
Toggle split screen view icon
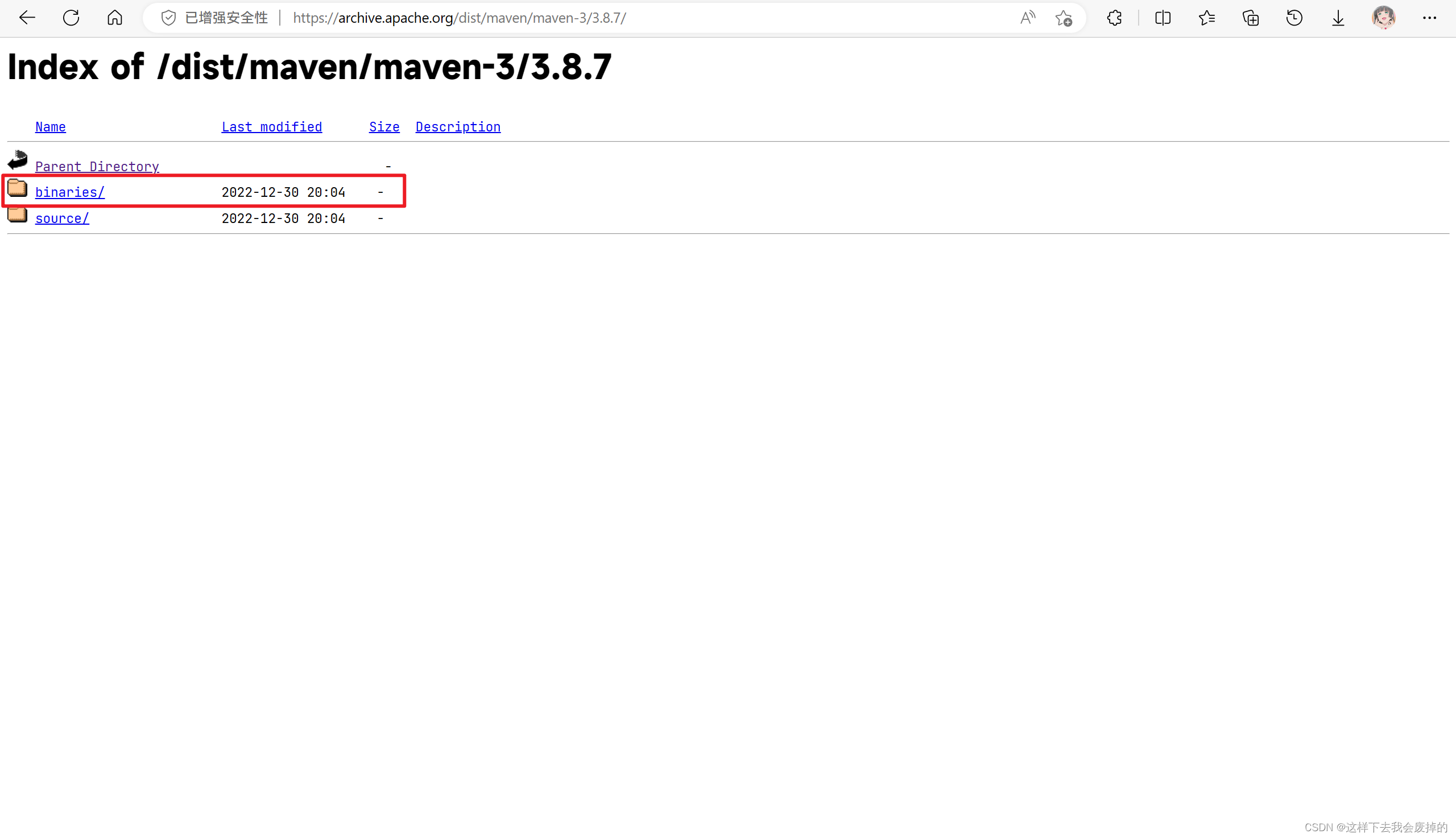tap(1163, 18)
